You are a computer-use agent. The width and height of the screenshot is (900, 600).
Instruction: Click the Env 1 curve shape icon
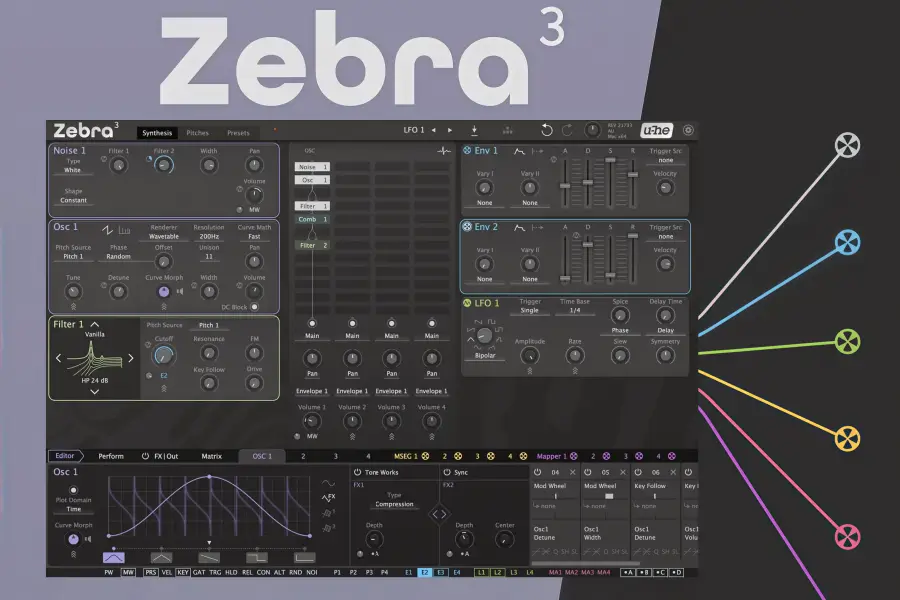(x=519, y=151)
